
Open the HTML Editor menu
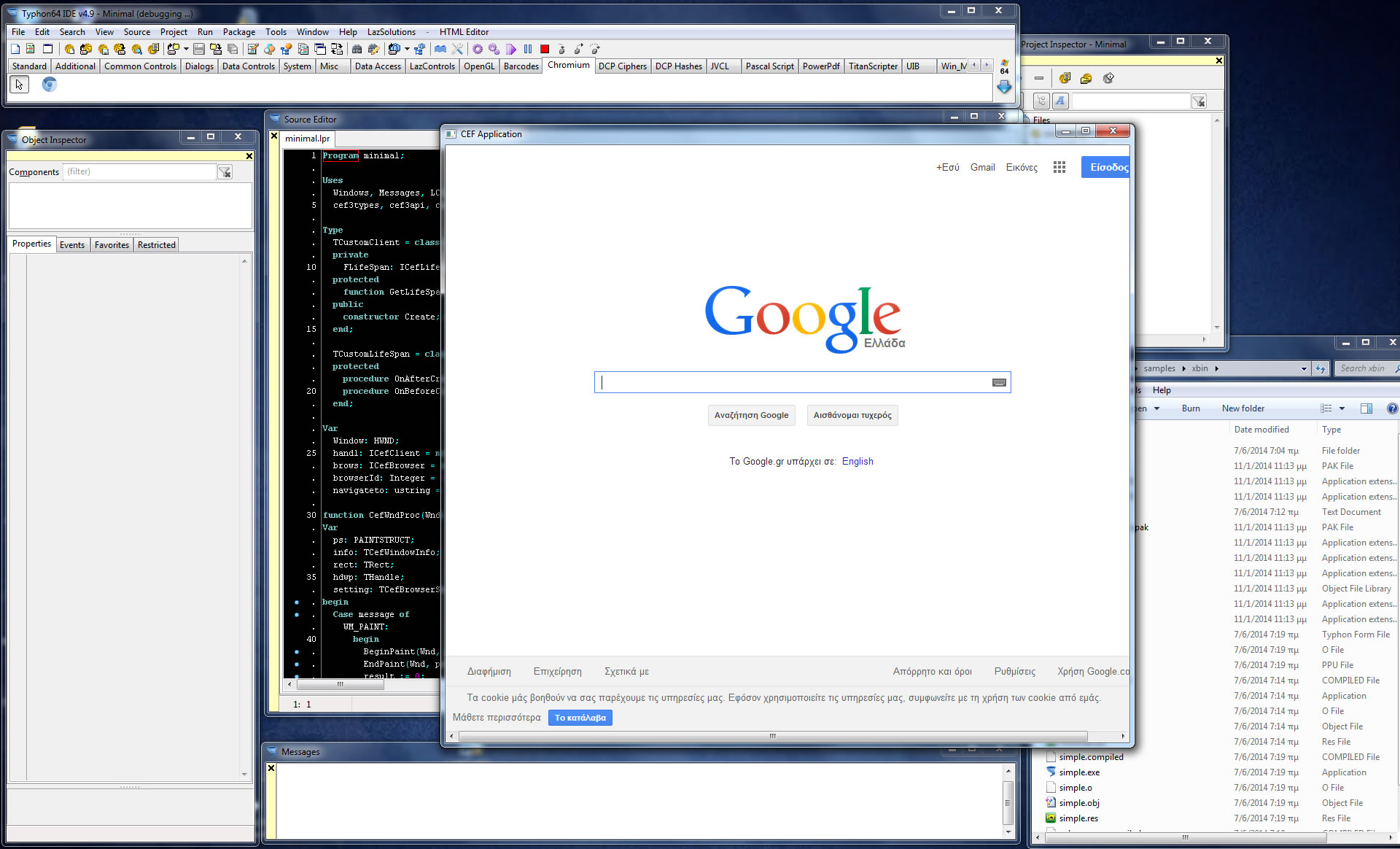coord(464,31)
